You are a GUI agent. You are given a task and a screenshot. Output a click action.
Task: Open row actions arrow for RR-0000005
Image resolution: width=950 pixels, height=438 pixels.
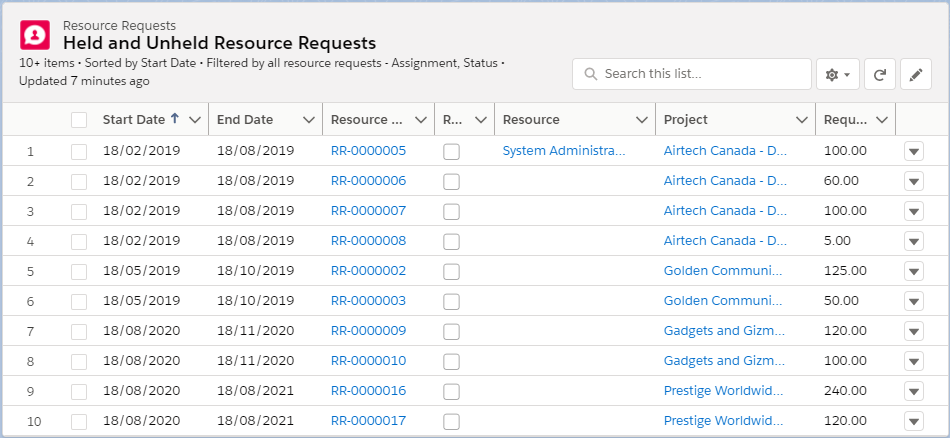click(913, 151)
